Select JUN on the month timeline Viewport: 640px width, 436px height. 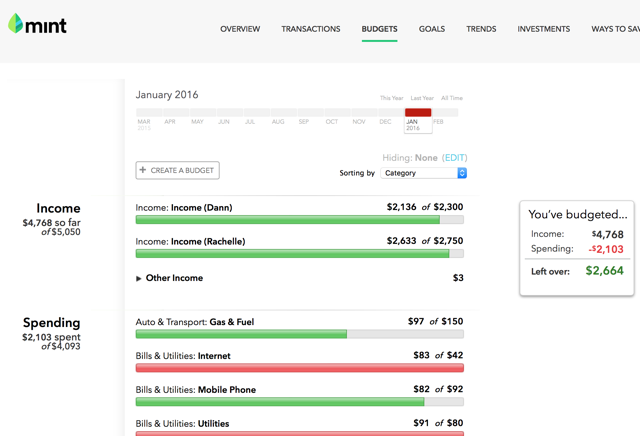224,122
